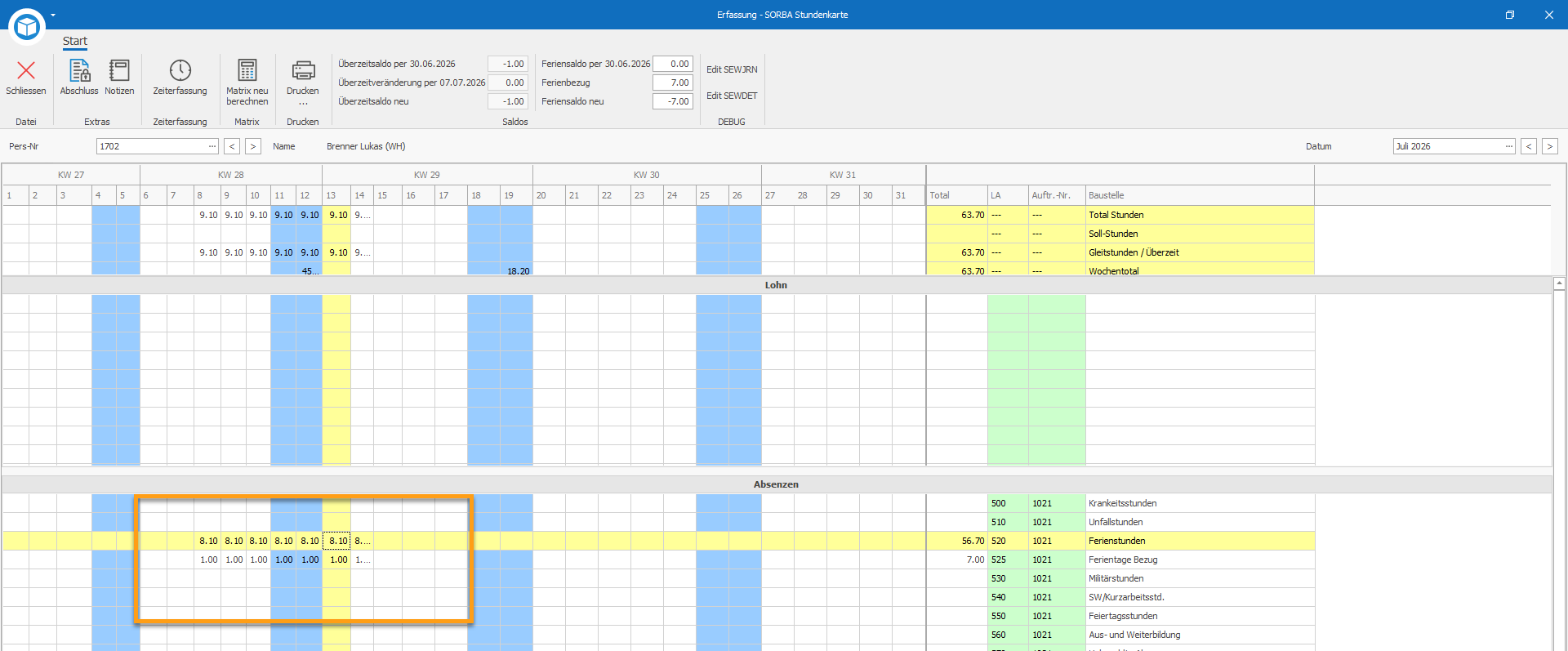Go to previous employee record arrow
Viewport: 1568px width, 651px height.
[233, 146]
